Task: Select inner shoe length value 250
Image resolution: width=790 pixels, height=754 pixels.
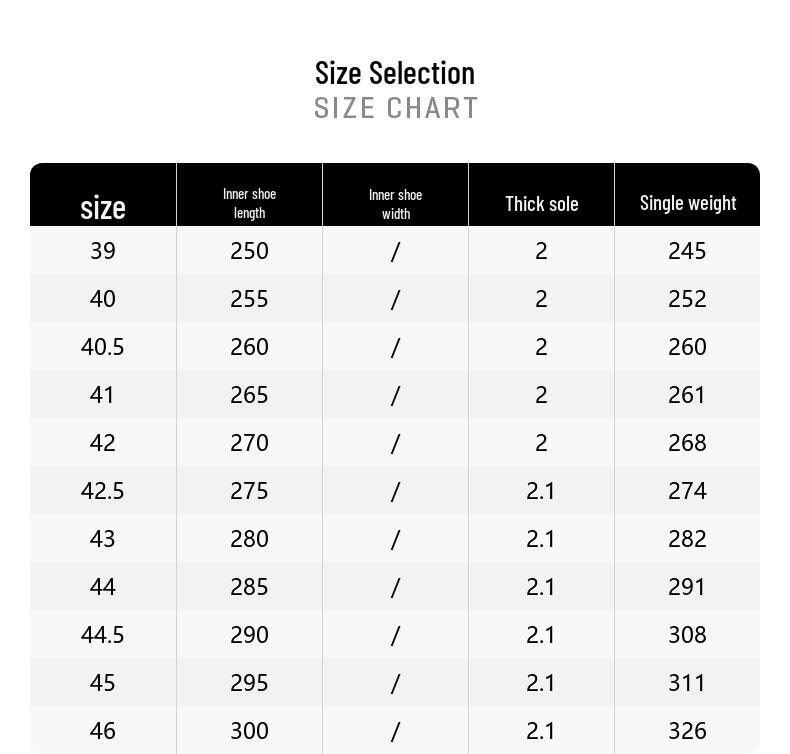Action: pos(249,251)
